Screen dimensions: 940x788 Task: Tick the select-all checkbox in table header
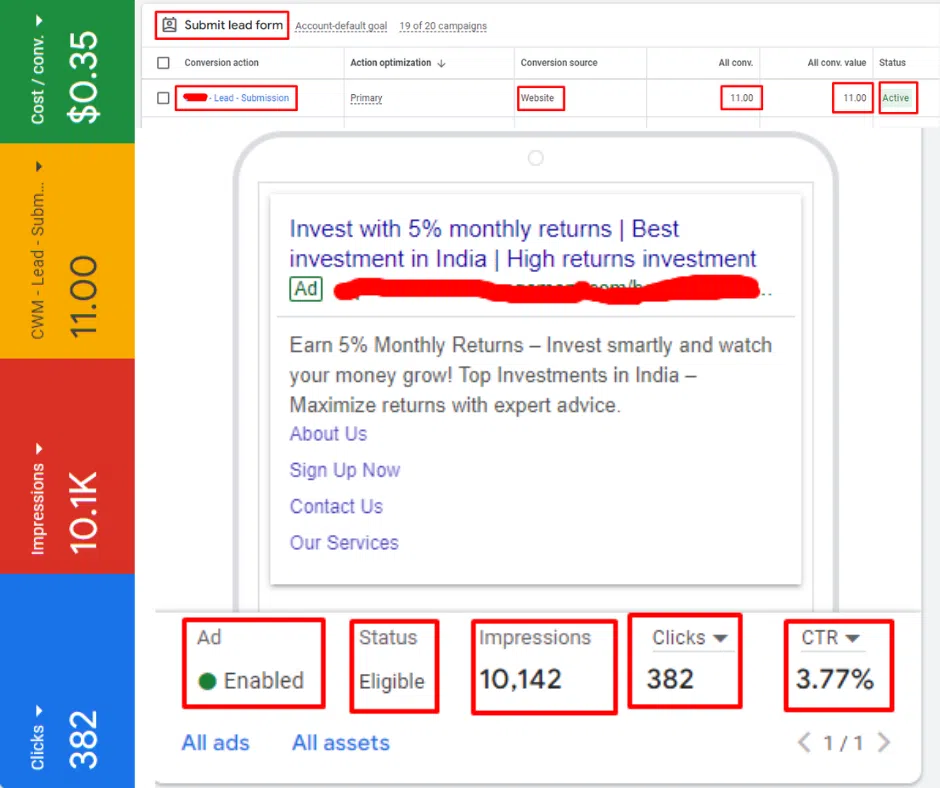tap(163, 63)
